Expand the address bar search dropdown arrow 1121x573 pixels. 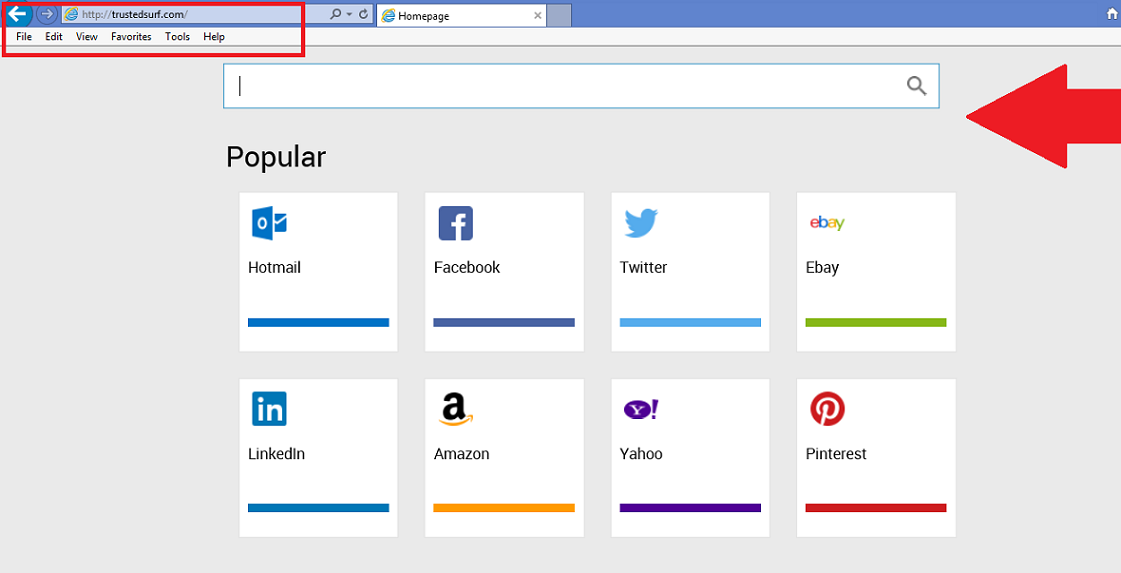(x=348, y=15)
